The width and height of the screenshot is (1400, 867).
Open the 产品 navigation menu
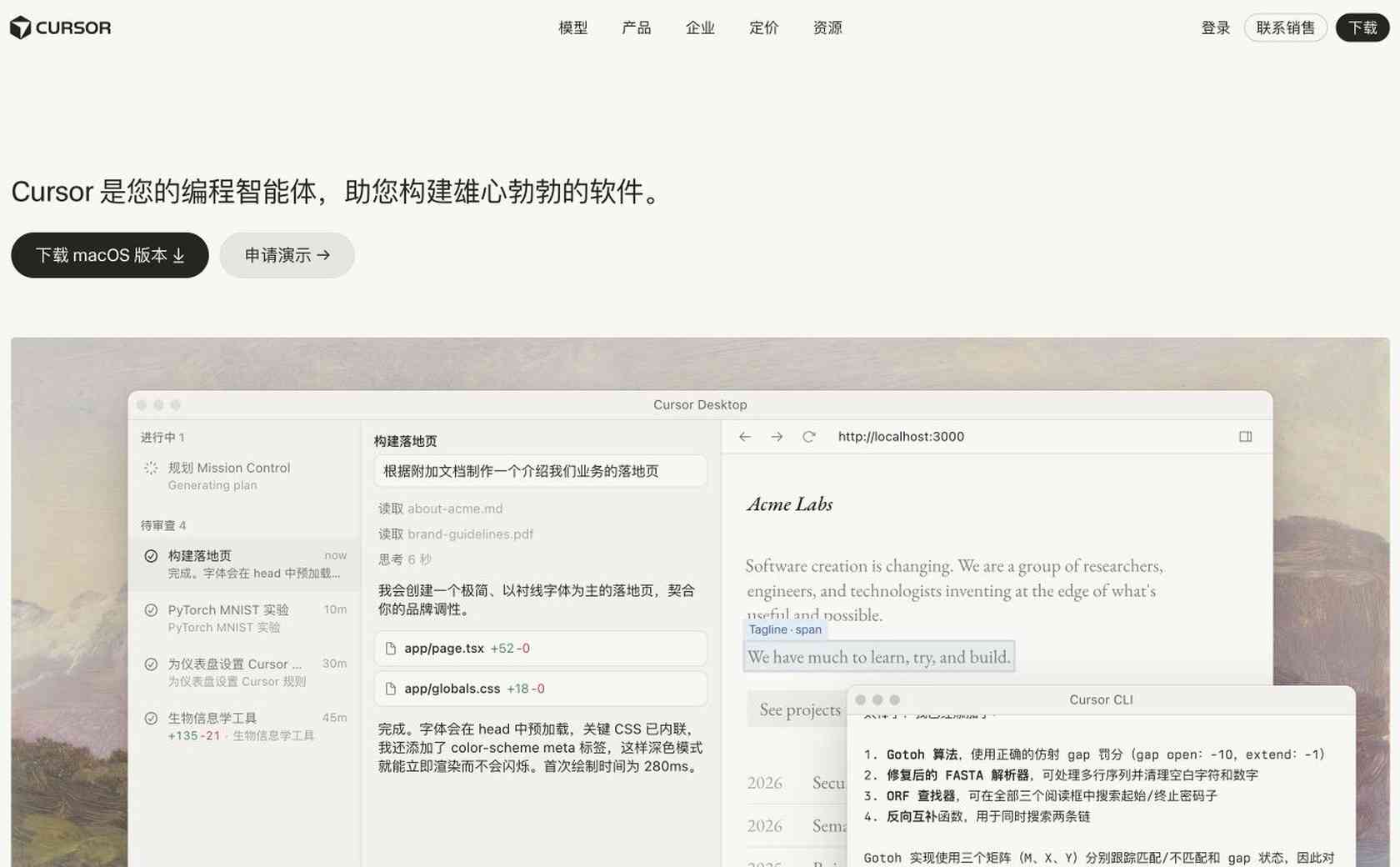636,28
